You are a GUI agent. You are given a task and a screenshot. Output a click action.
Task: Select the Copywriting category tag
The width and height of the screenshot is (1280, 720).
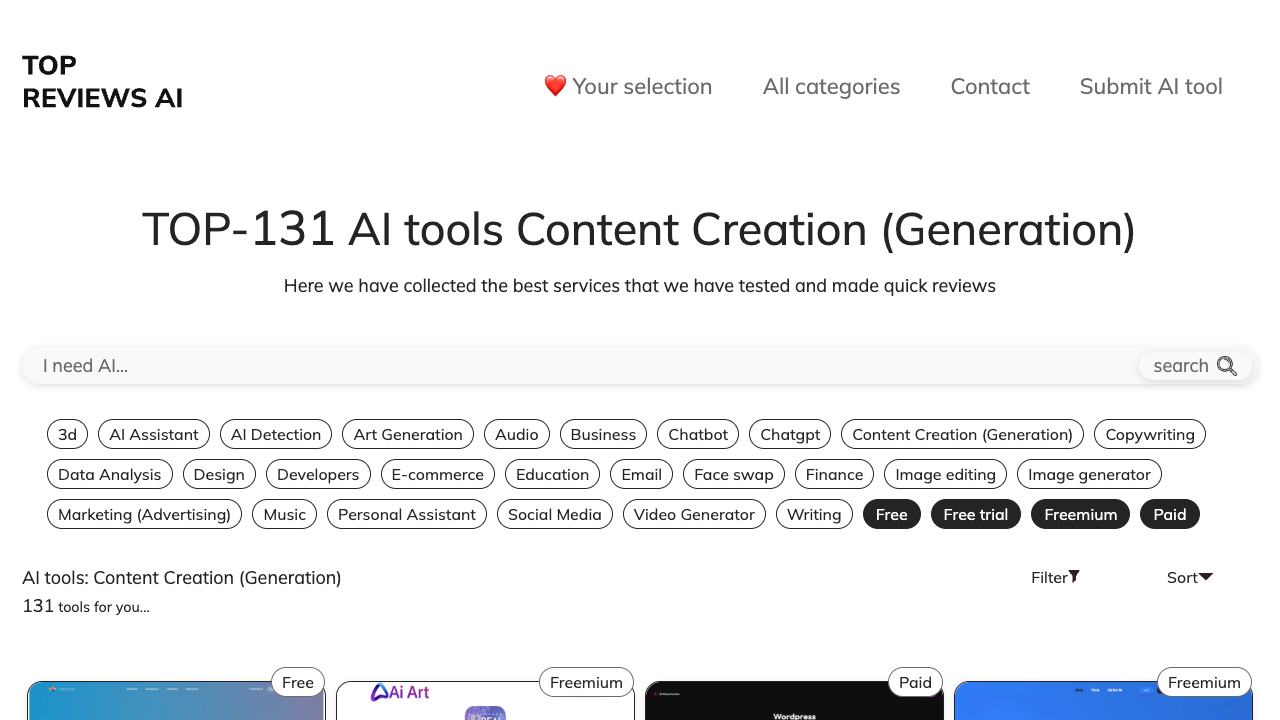[x=1149, y=434]
